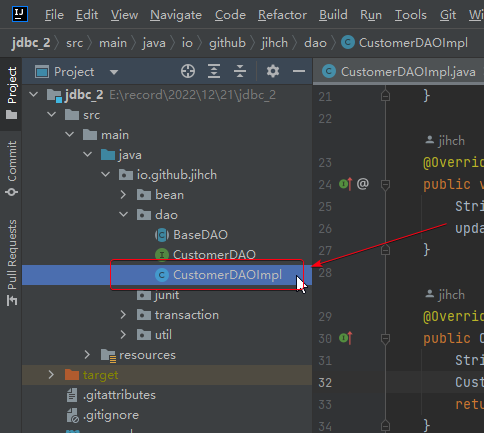484x433 pixels.
Task: Open the Pull Requests tool window
Action: pyautogui.click(x=12, y=262)
